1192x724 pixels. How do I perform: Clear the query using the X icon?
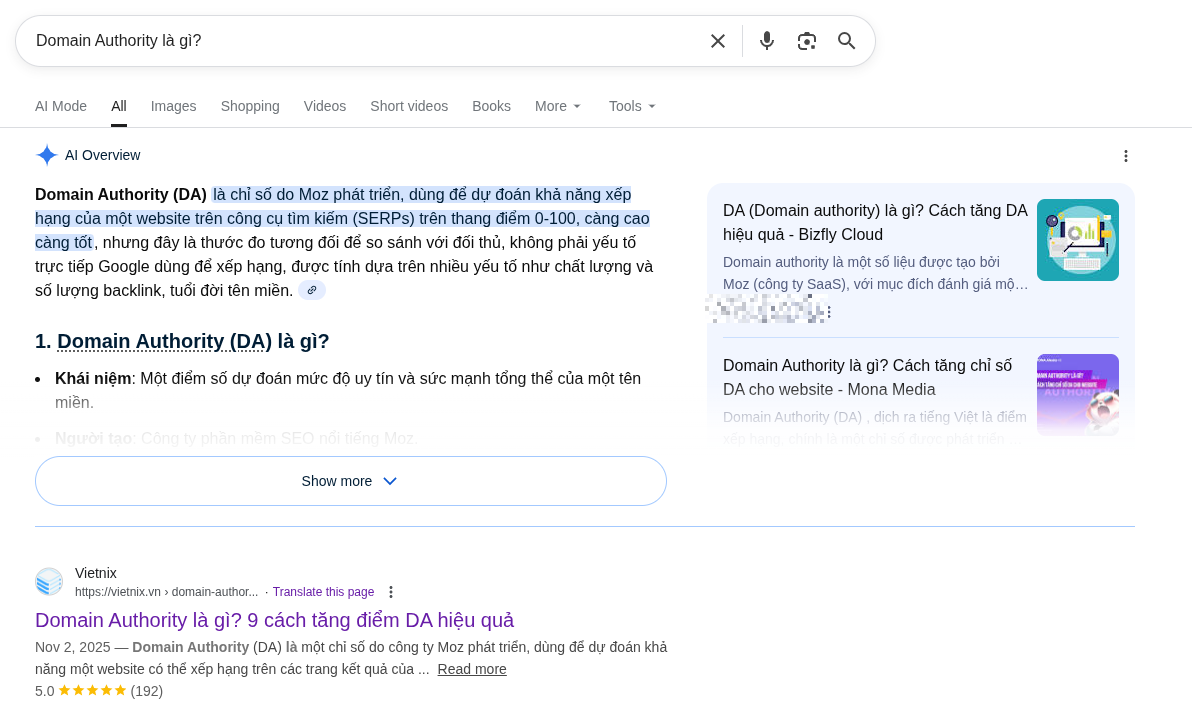pyautogui.click(x=718, y=41)
